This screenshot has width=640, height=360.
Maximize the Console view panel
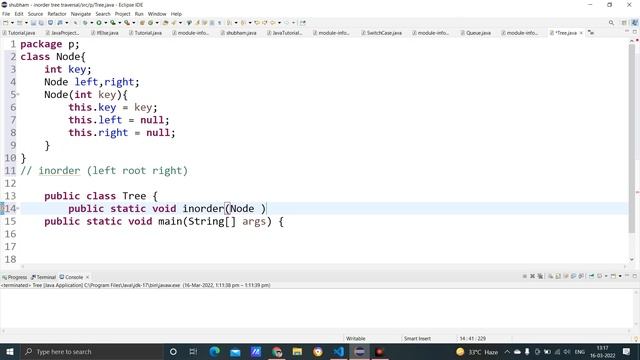[635, 276]
